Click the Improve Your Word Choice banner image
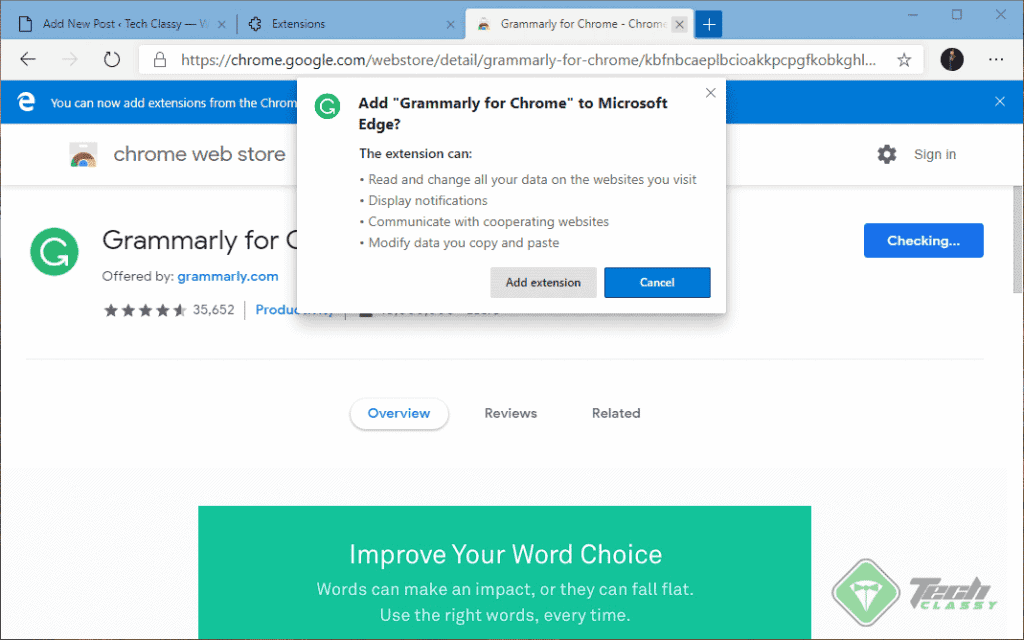1024x640 pixels. pyautogui.click(x=504, y=572)
